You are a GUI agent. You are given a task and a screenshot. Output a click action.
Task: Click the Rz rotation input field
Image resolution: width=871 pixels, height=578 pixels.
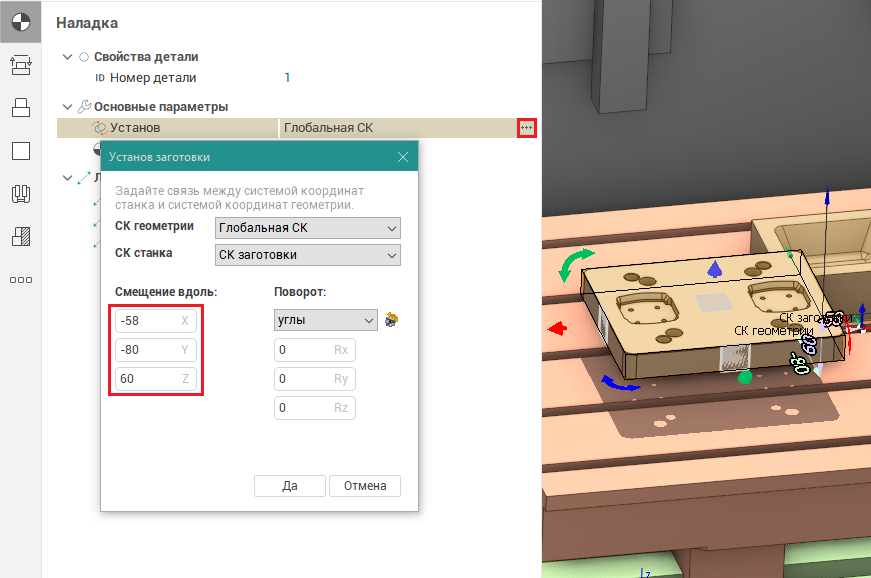[x=315, y=408]
